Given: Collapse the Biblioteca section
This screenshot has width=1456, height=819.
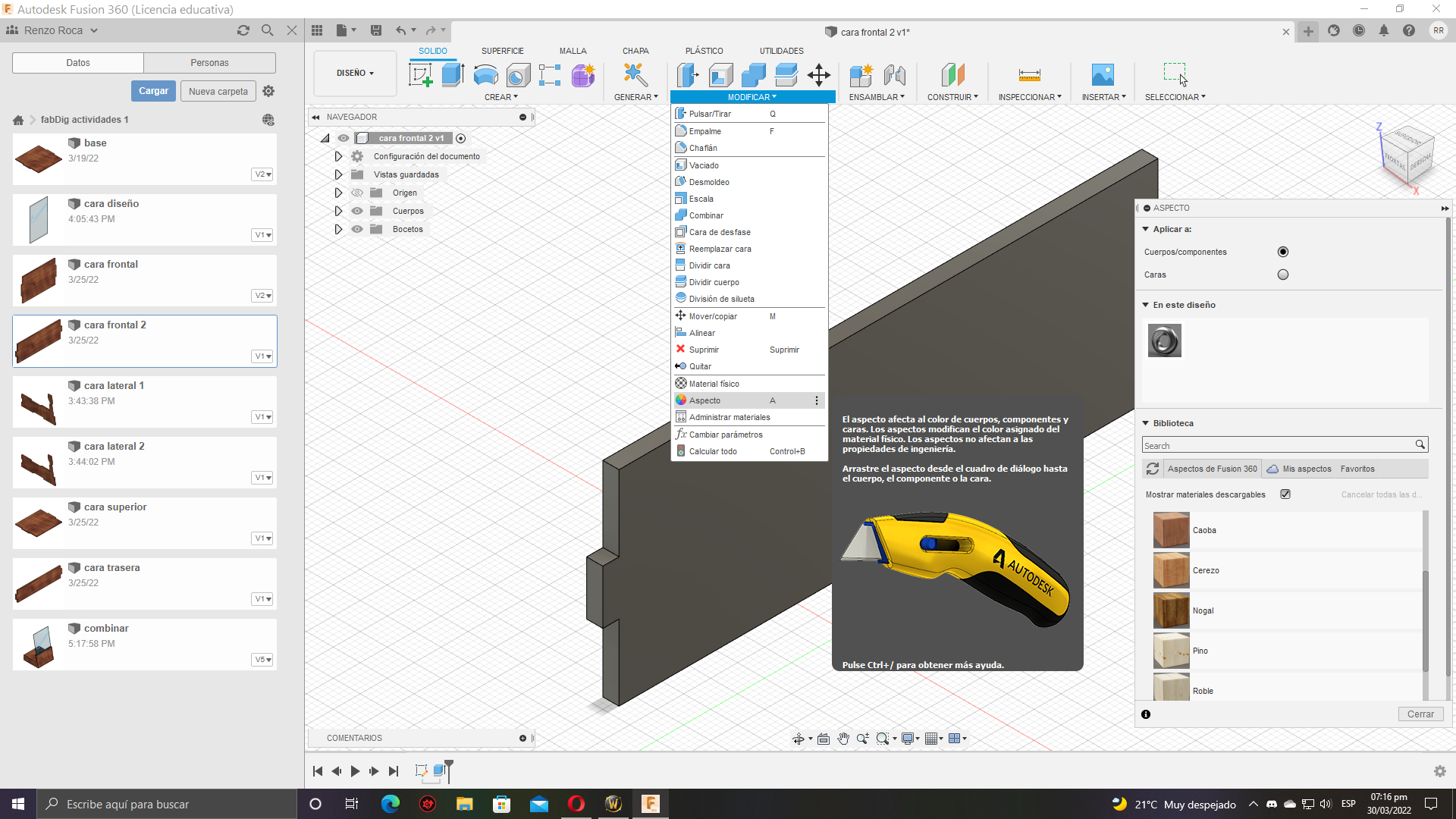Looking at the screenshot, I should point(1146,423).
